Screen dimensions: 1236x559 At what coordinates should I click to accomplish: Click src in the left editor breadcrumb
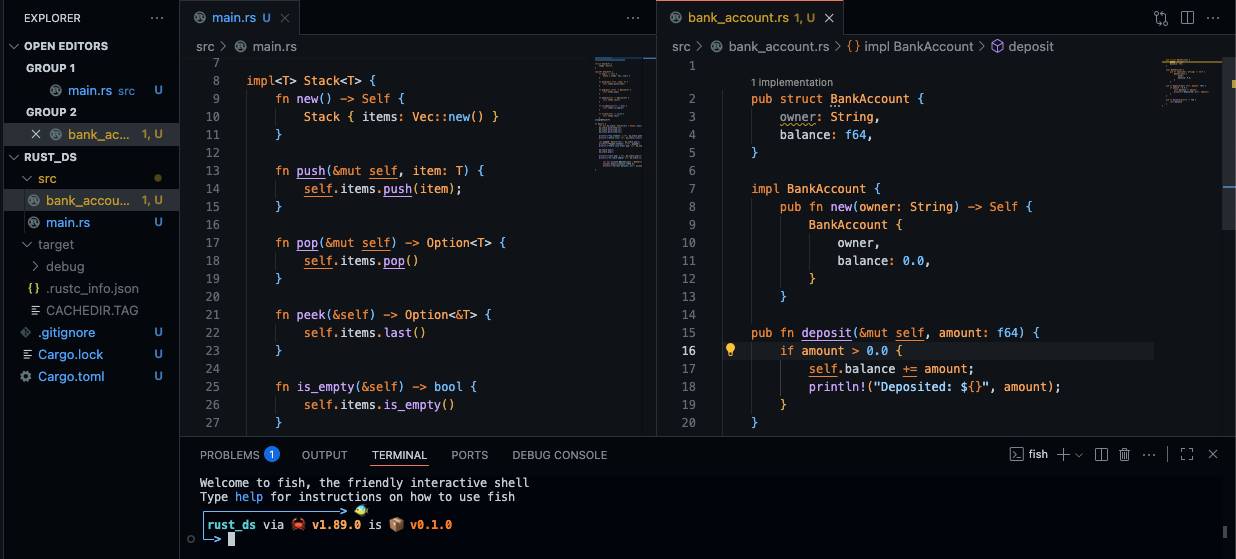tap(205, 46)
